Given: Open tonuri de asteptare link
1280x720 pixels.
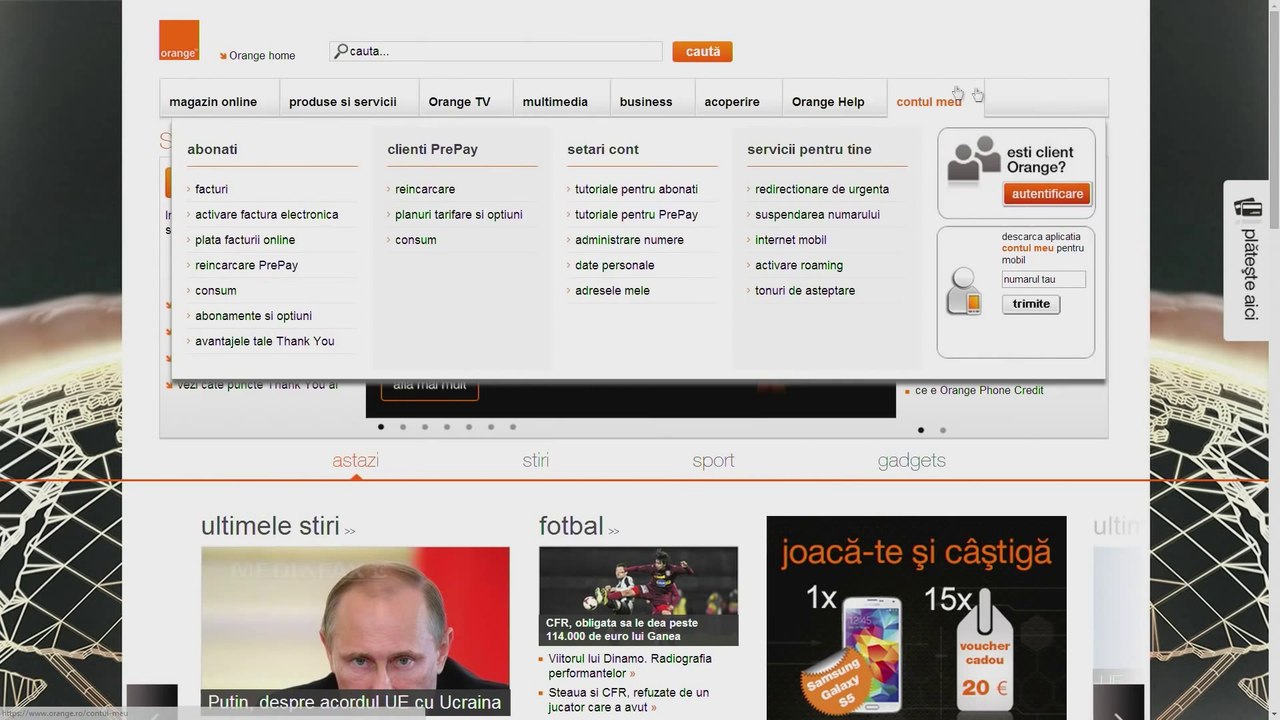Looking at the screenshot, I should click(805, 291).
